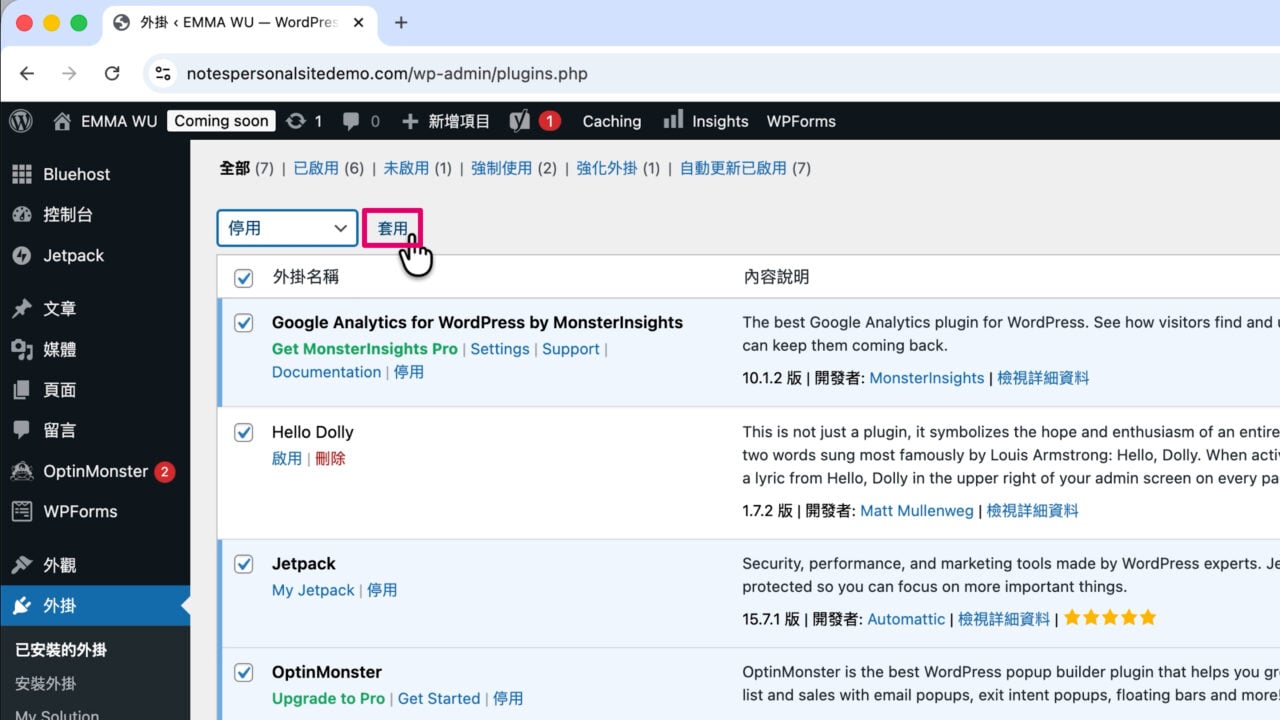This screenshot has width=1280, height=720.
Task: Sort by 外掛名稱 column header
Action: pyautogui.click(x=306, y=277)
